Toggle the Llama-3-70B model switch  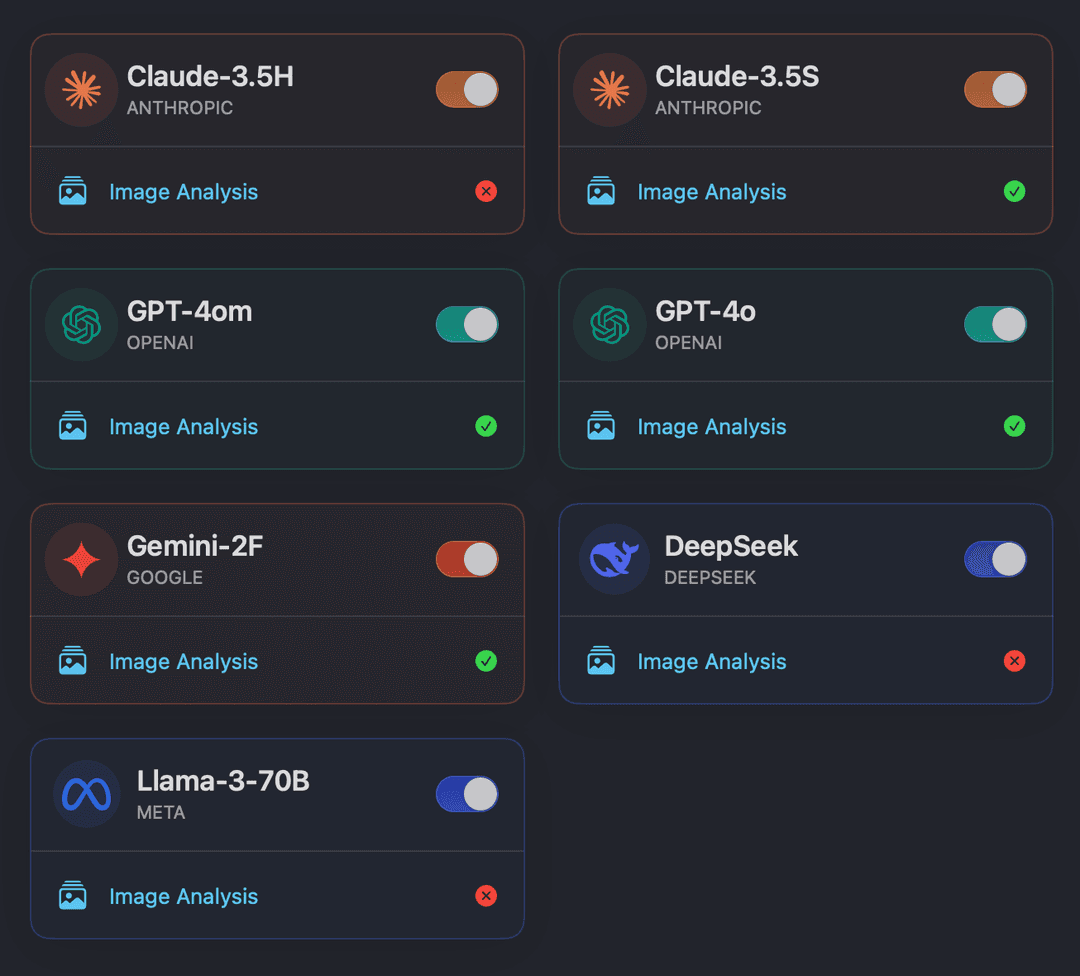click(467, 794)
